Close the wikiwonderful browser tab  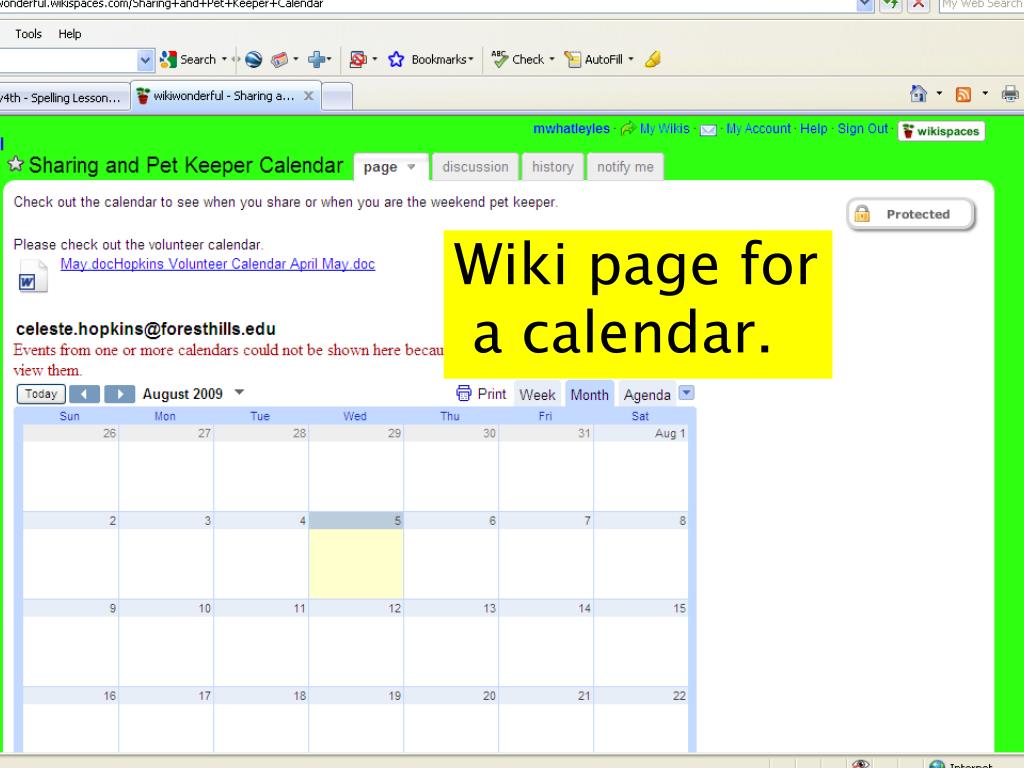point(309,96)
